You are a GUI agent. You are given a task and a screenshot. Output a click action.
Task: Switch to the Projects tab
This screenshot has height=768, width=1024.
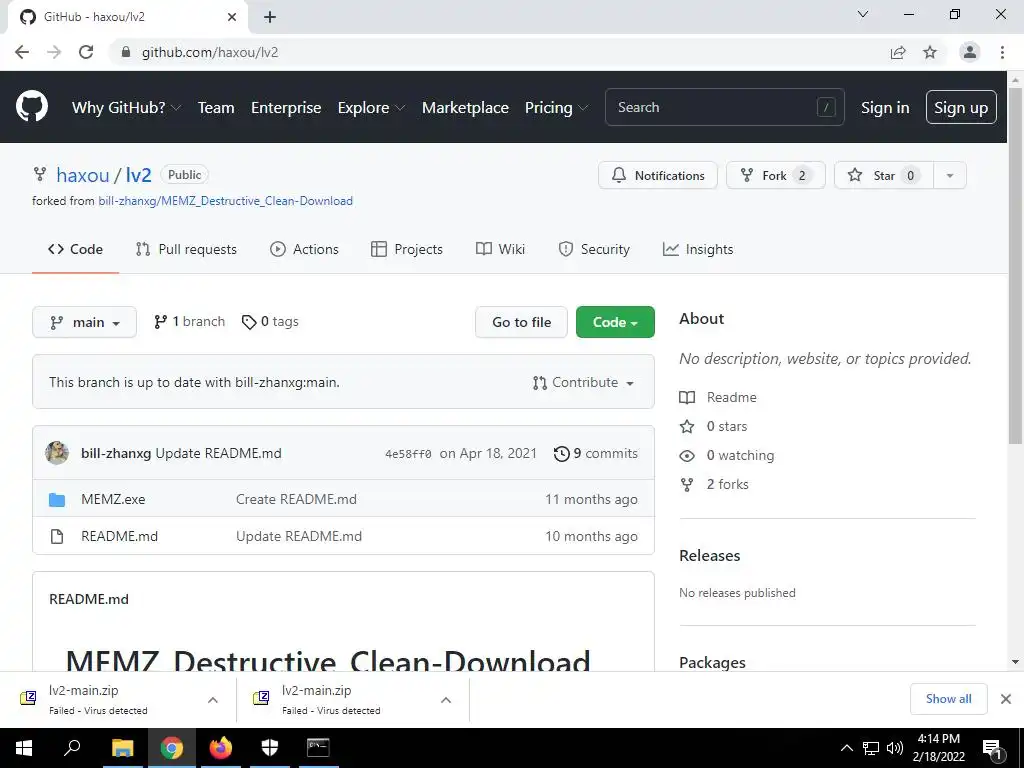407,249
